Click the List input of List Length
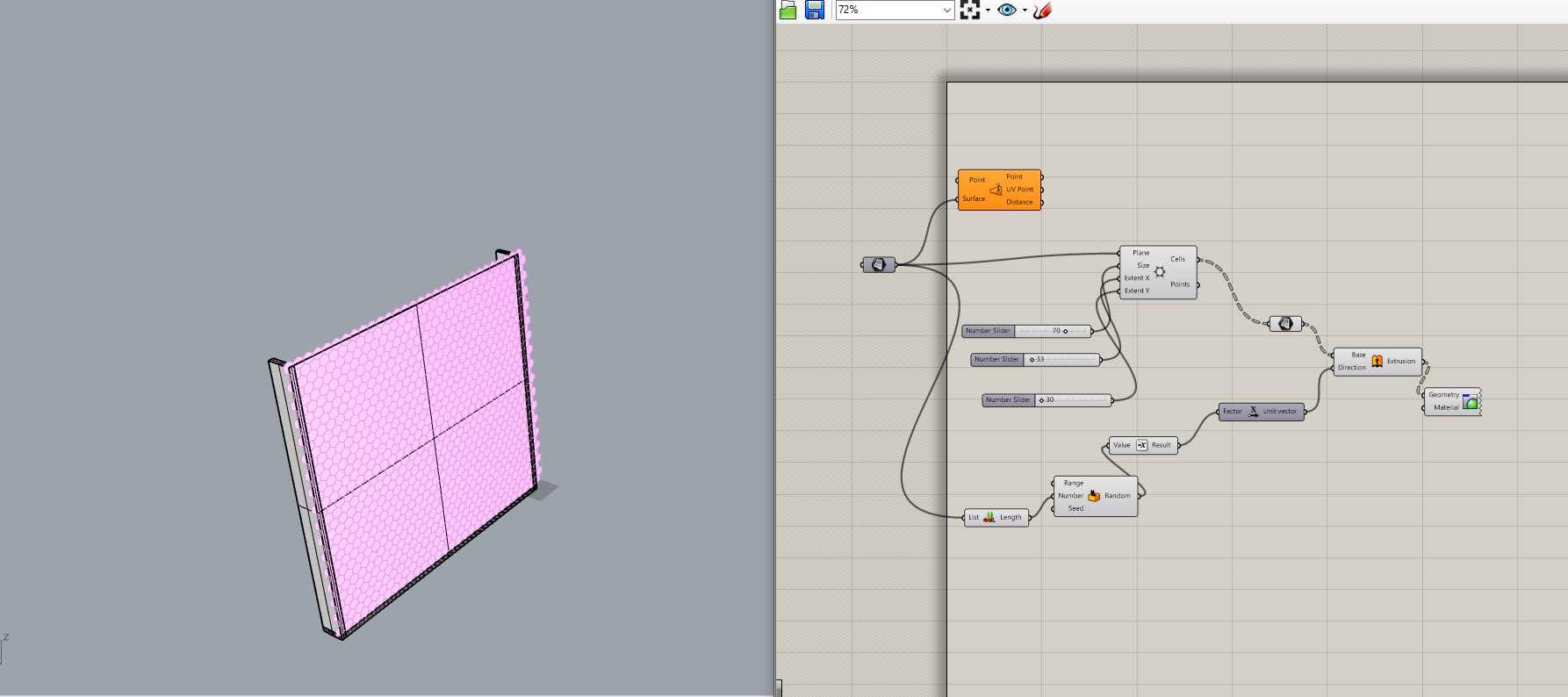 pos(974,517)
